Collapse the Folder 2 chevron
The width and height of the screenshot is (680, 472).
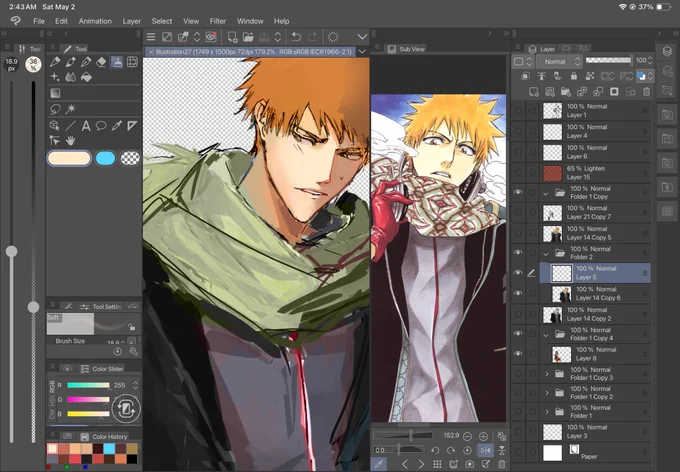click(546, 253)
